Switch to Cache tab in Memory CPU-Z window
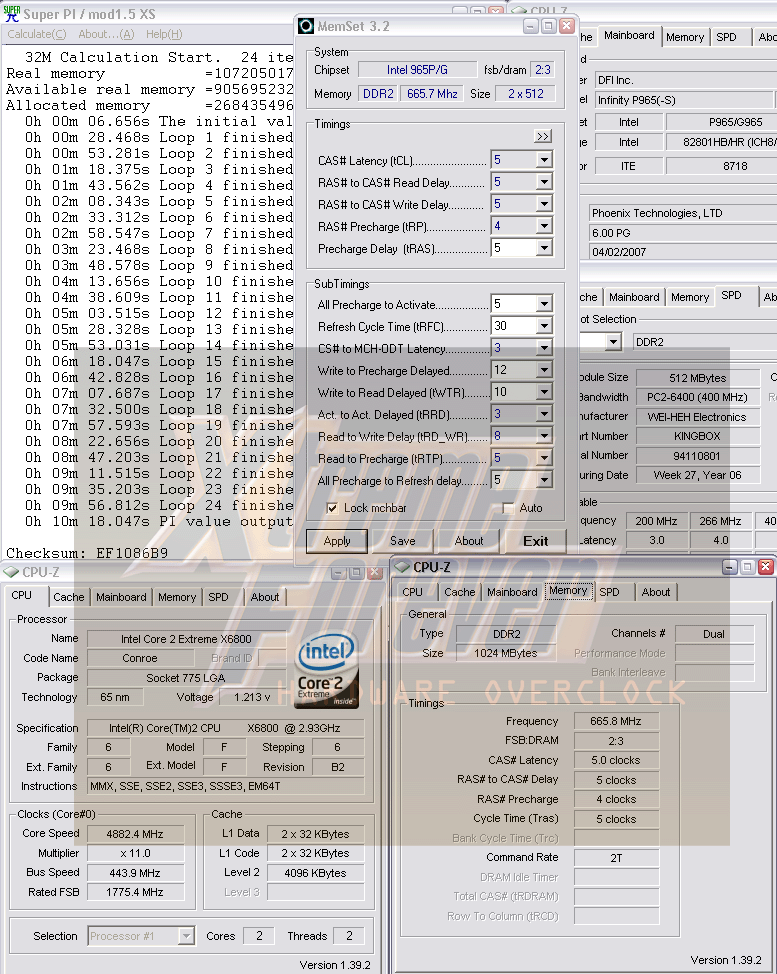The width and height of the screenshot is (777, 974). [x=460, y=593]
